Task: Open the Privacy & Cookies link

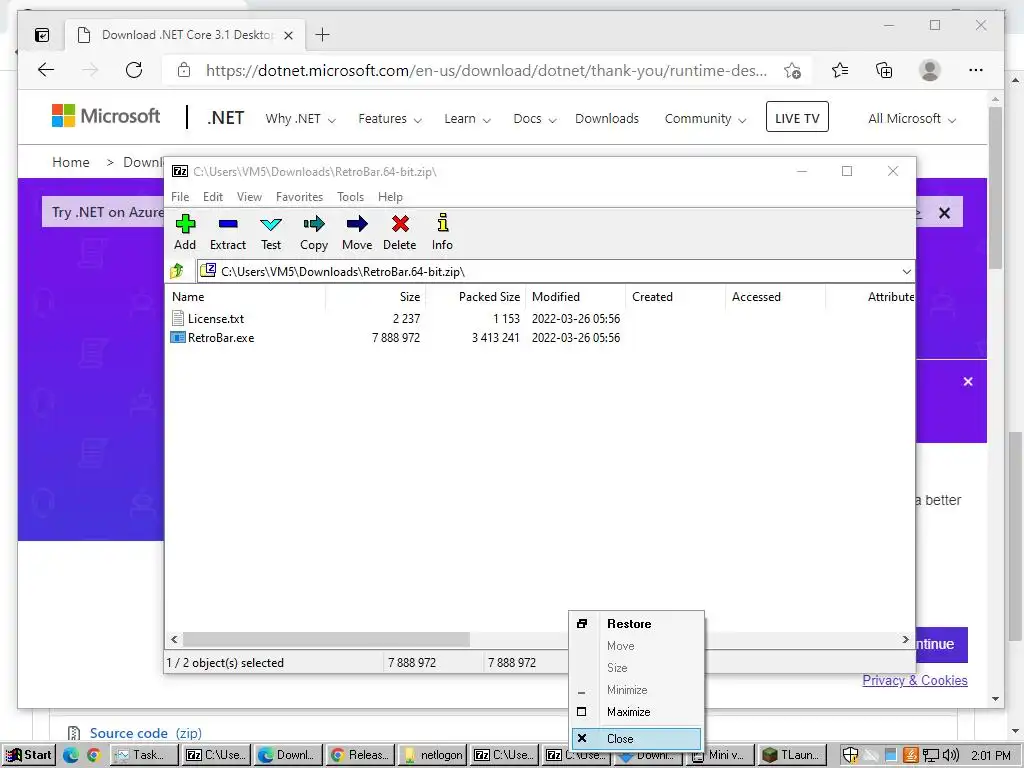Action: (x=914, y=680)
